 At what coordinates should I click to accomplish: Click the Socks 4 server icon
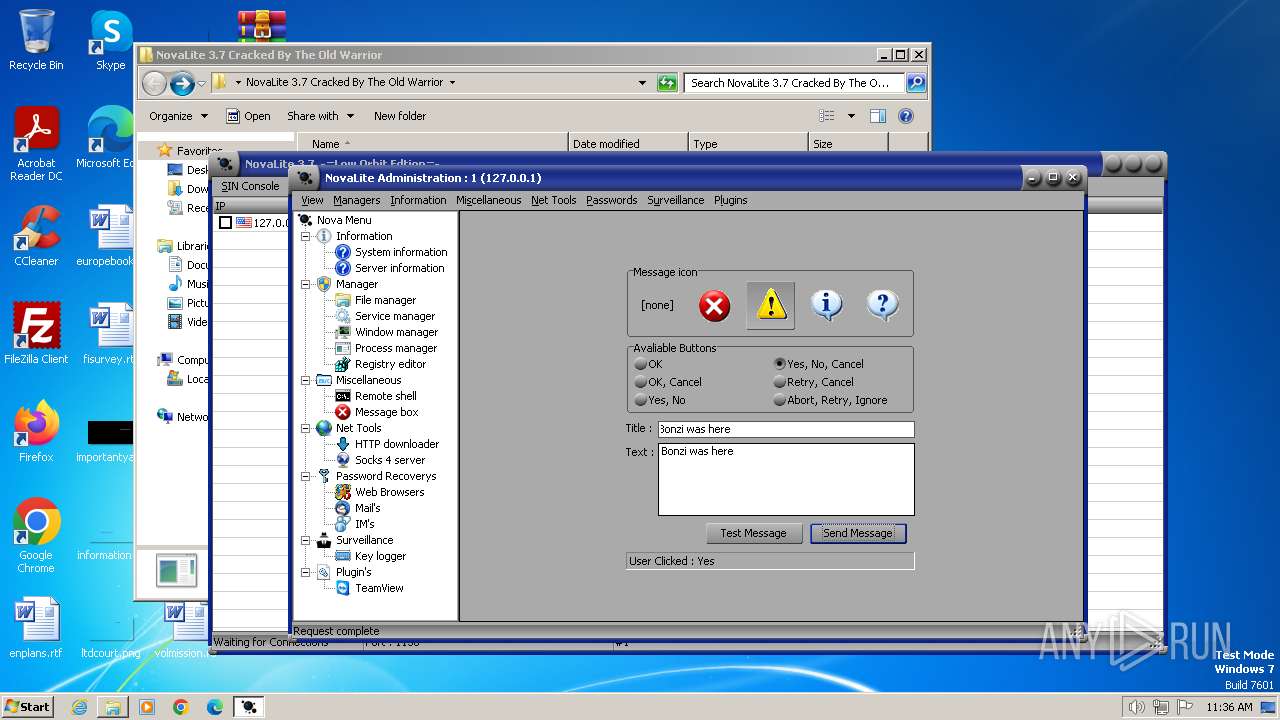pos(343,460)
